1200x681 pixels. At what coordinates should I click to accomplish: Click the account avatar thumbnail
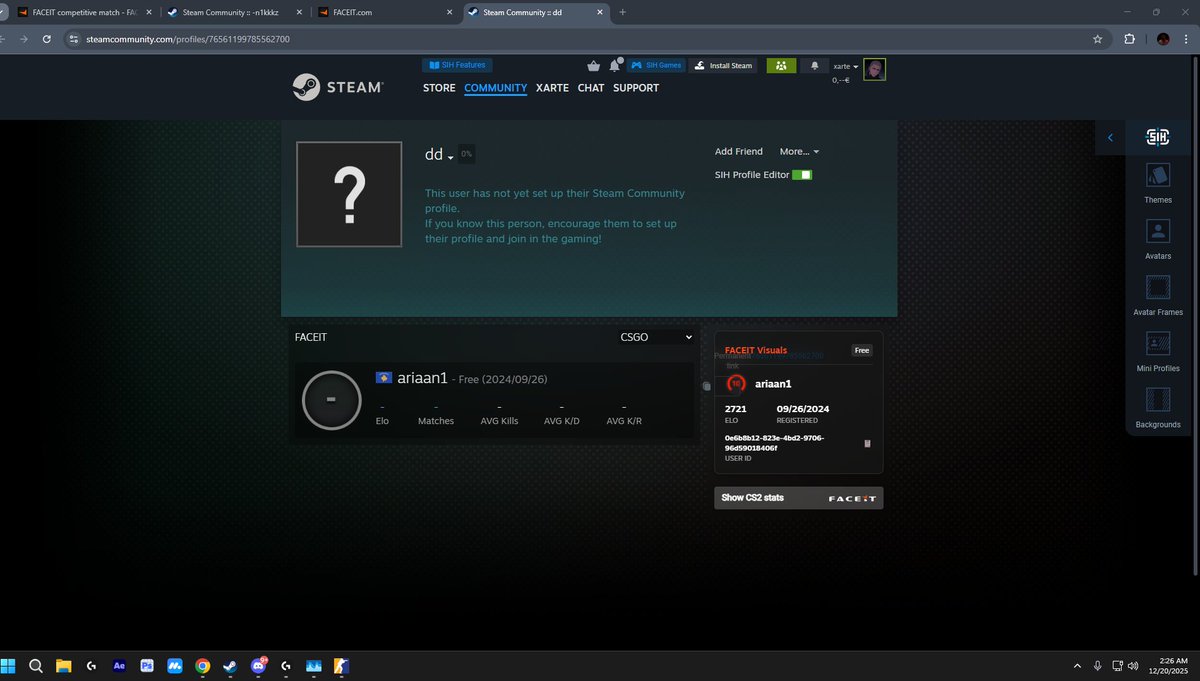[875, 69]
